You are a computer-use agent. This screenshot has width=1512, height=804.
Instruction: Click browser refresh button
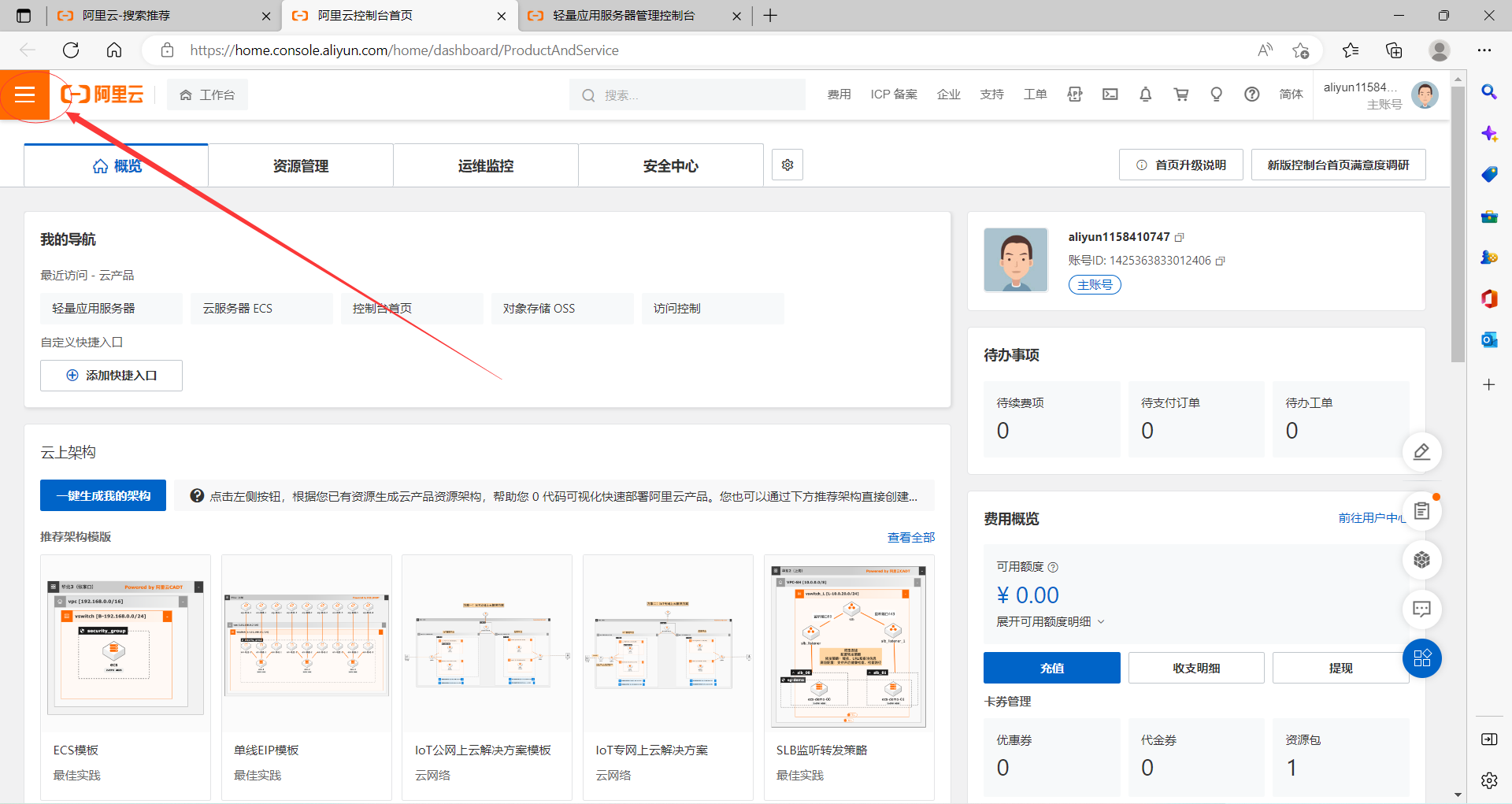pyautogui.click(x=71, y=50)
